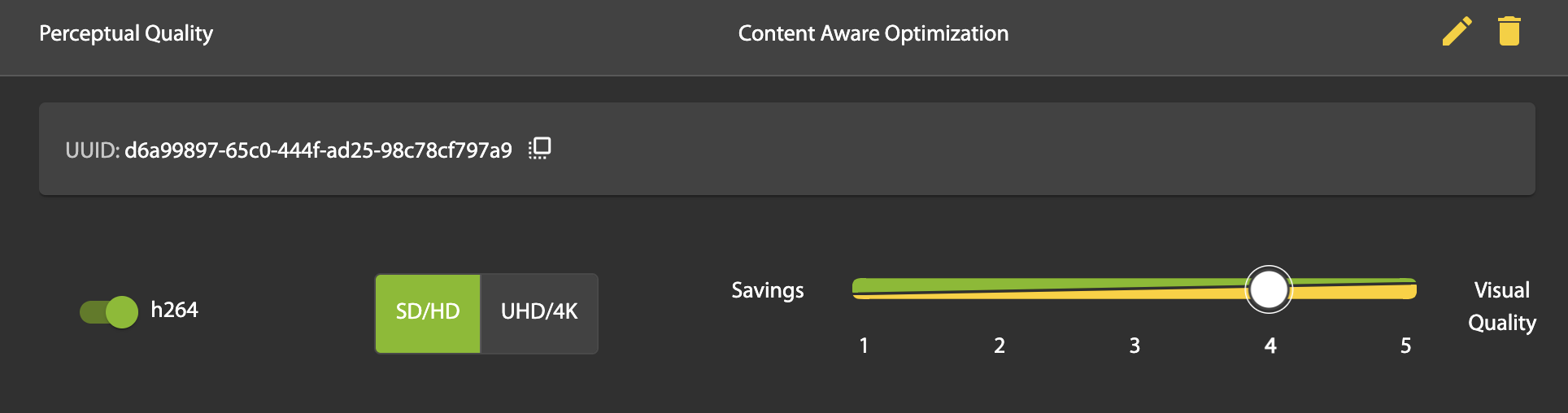Click the Perceptual Quality heading
1568x413 pixels.
(126, 33)
